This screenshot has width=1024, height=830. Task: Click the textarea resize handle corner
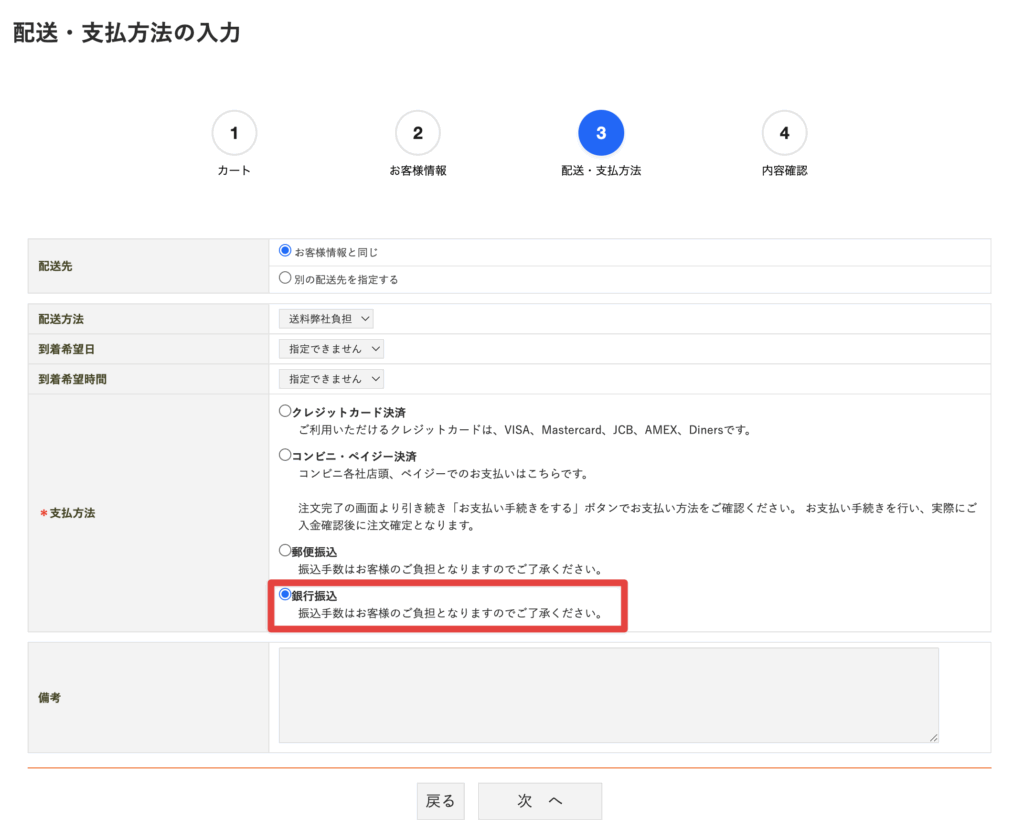[x=934, y=738]
